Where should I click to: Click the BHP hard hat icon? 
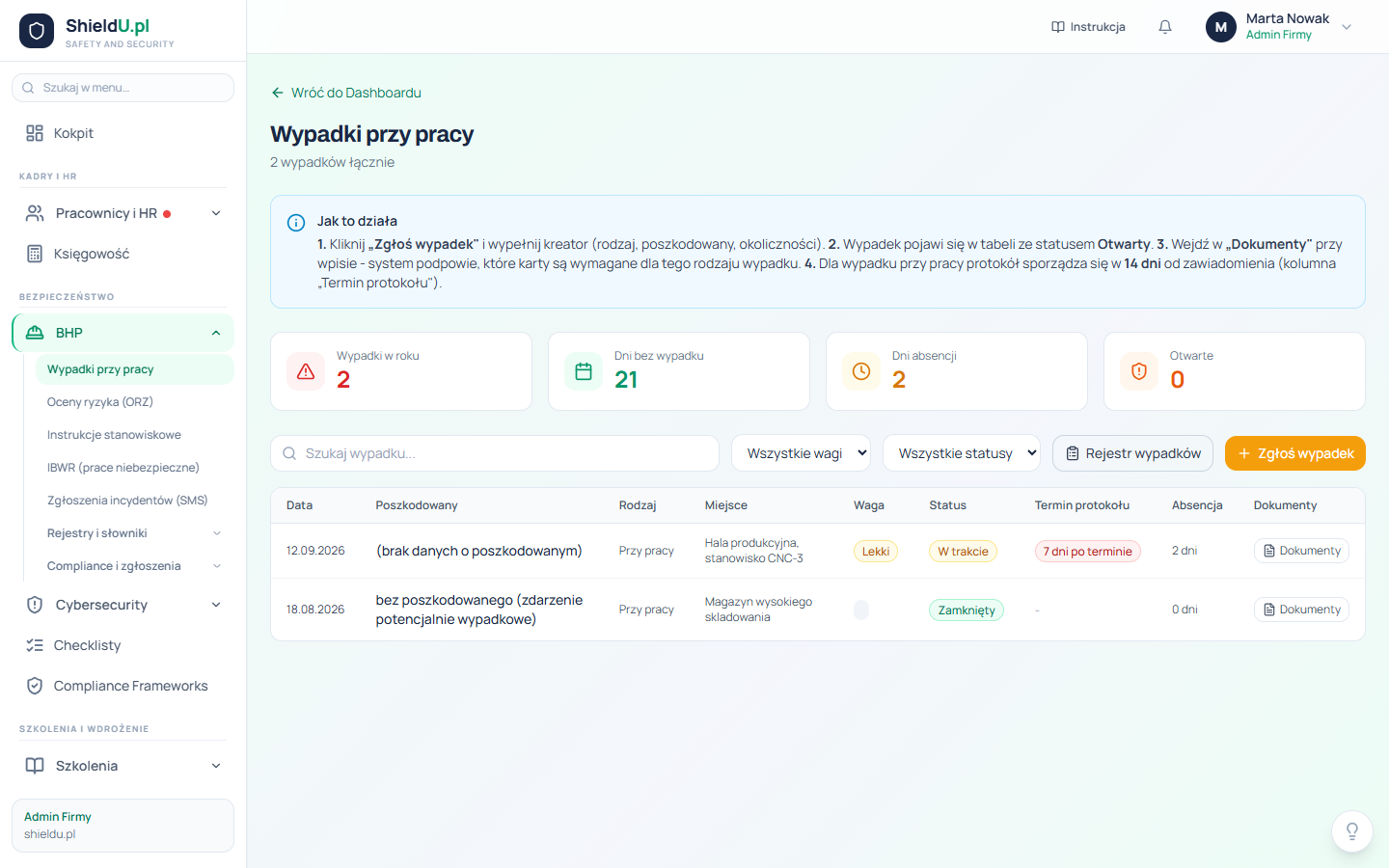pyautogui.click(x=35, y=333)
